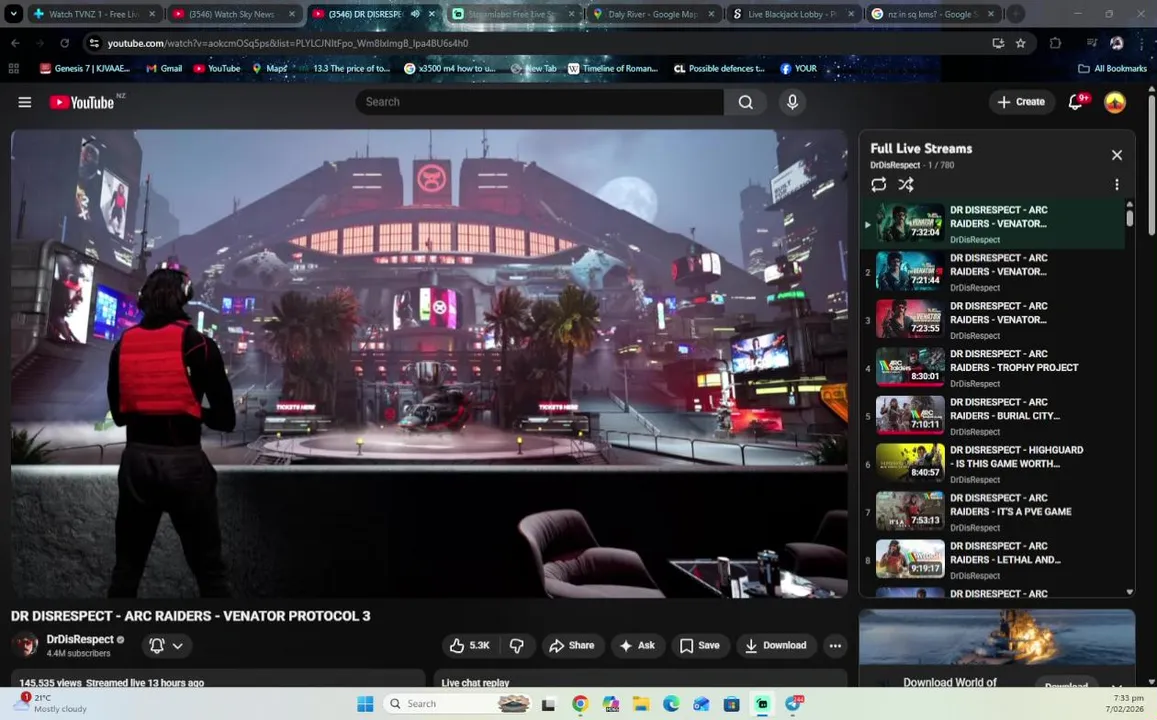Open the playlist three-dot options menu
The width and height of the screenshot is (1157, 720).
[1116, 184]
